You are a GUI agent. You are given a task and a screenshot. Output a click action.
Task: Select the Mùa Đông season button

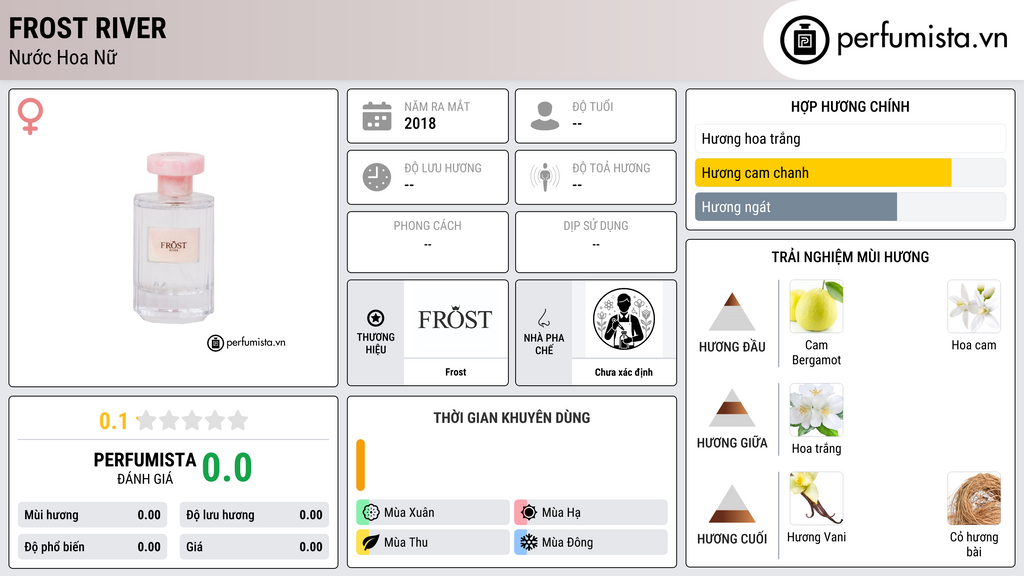[x=591, y=542]
